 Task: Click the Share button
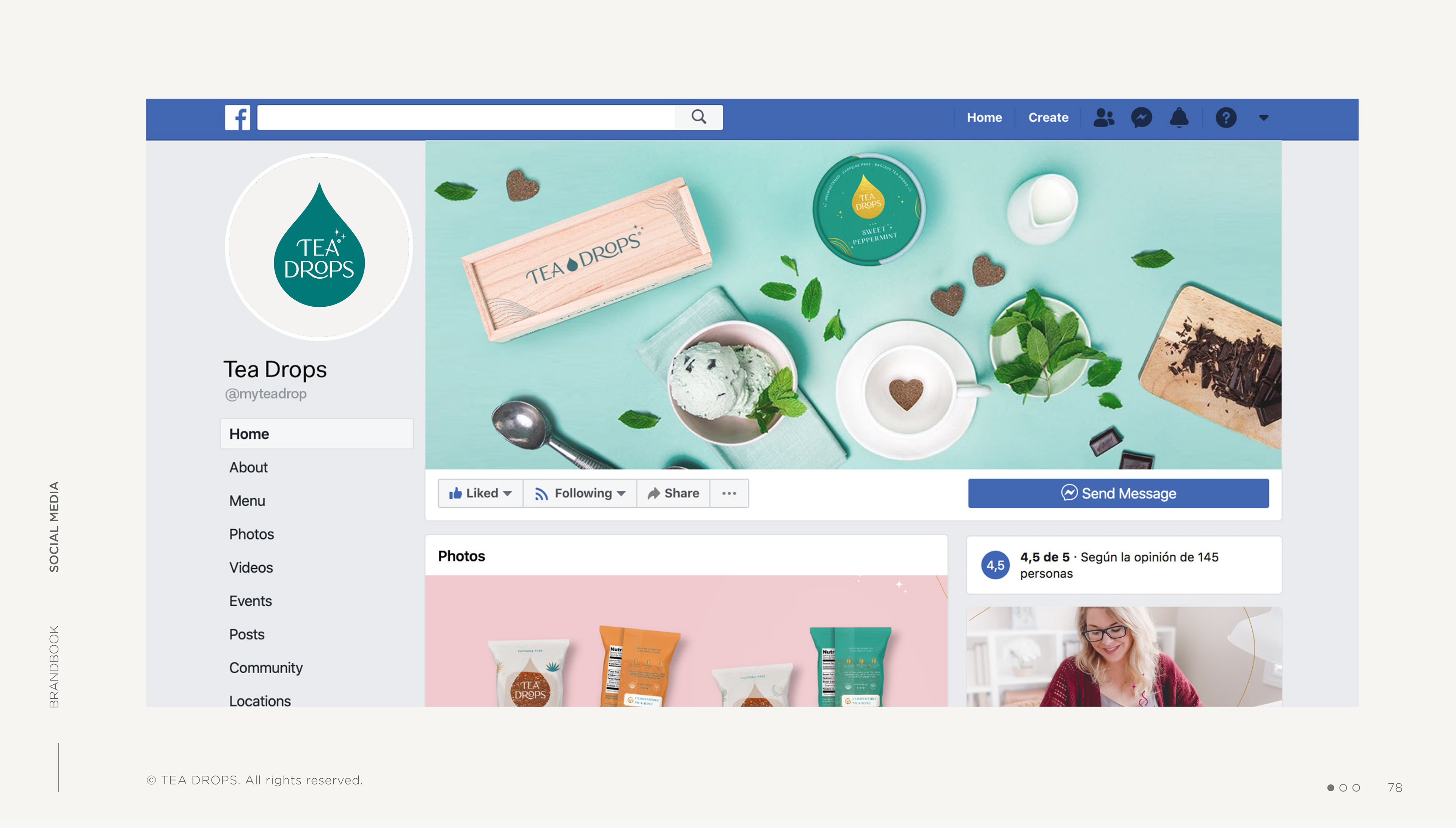click(x=673, y=493)
